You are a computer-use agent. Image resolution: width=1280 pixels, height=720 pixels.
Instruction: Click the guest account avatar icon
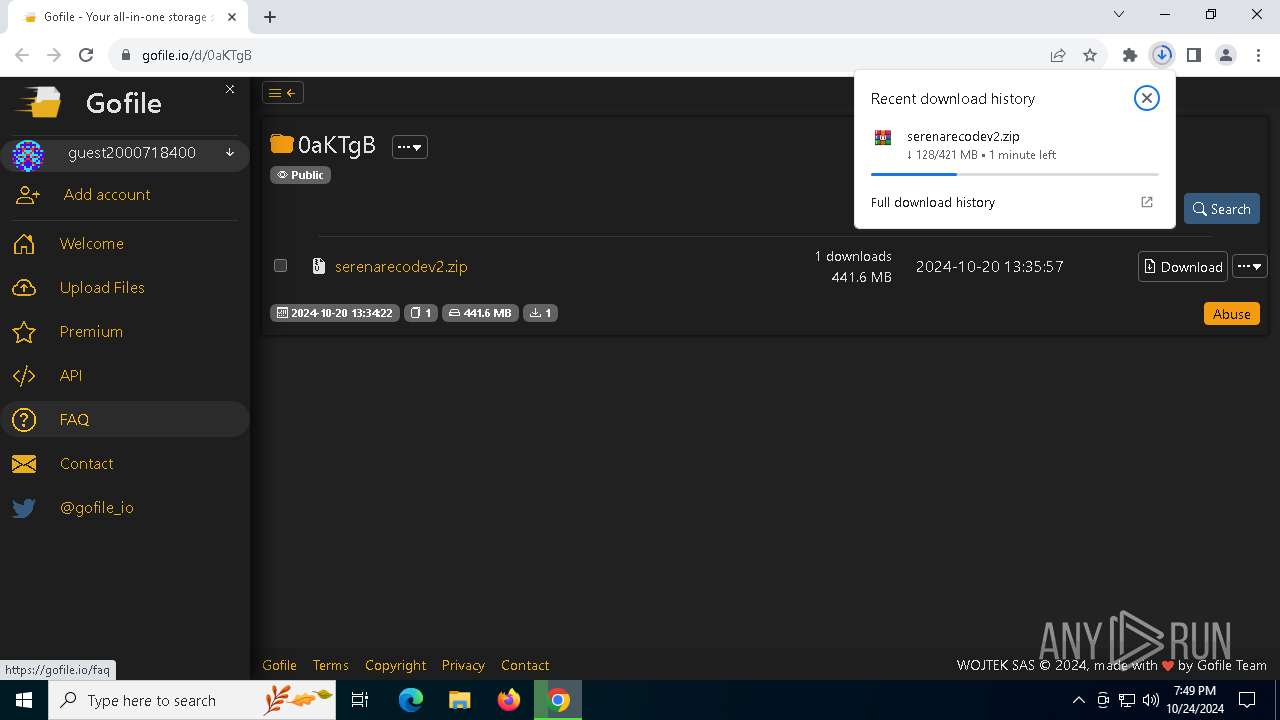pyautogui.click(x=28, y=156)
